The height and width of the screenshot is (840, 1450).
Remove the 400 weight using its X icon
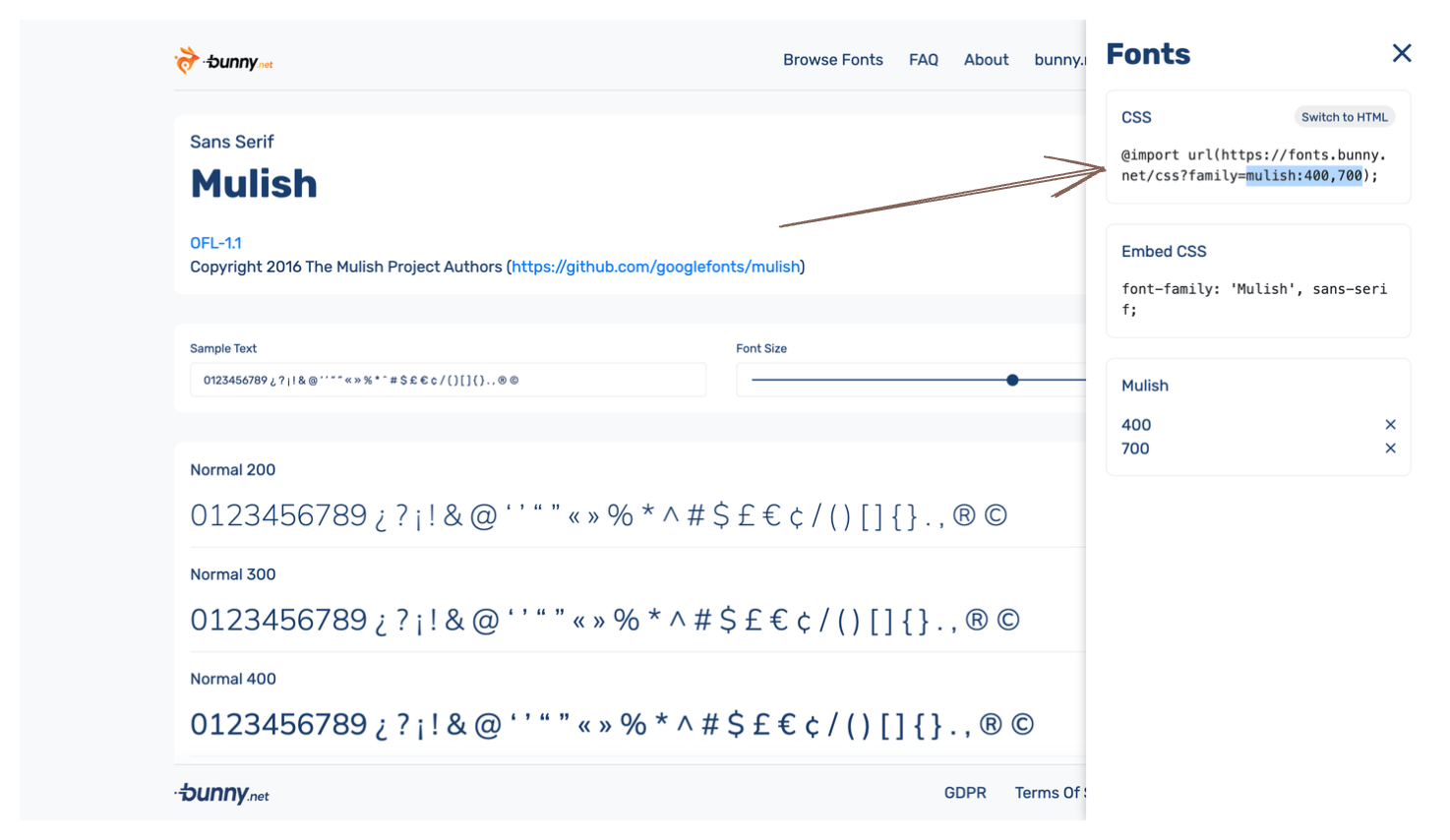point(1390,424)
